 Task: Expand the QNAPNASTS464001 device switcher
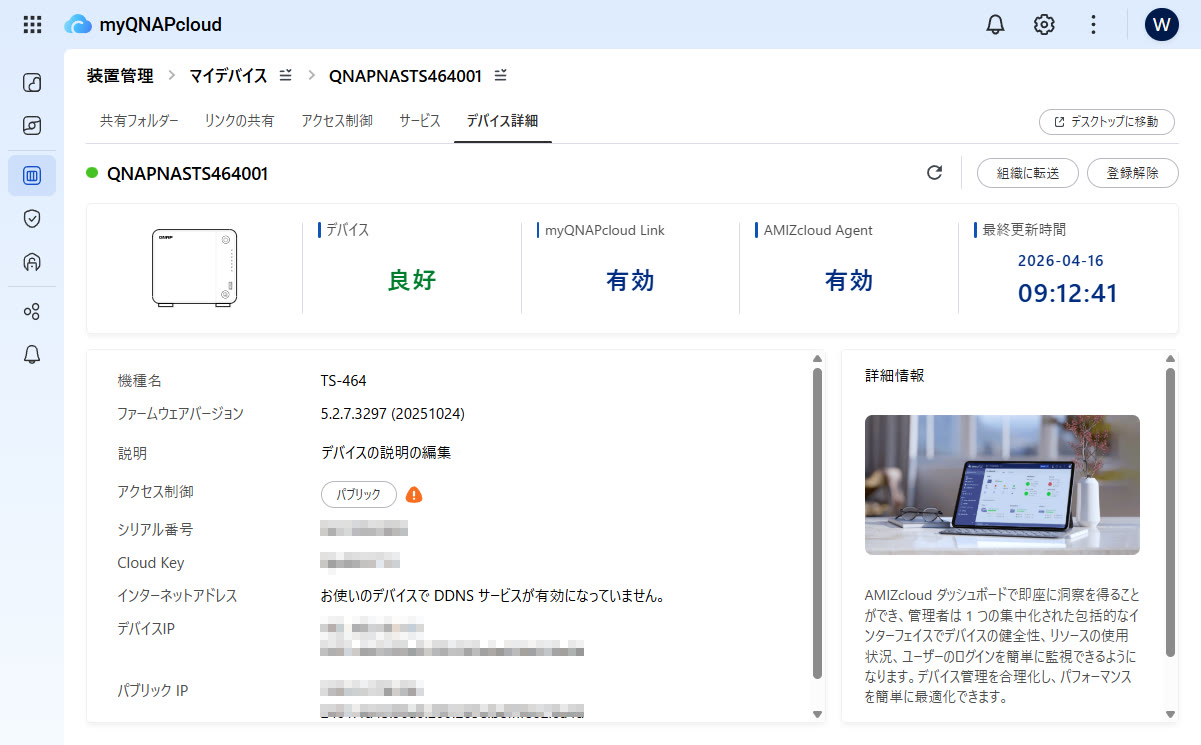tap(501, 76)
